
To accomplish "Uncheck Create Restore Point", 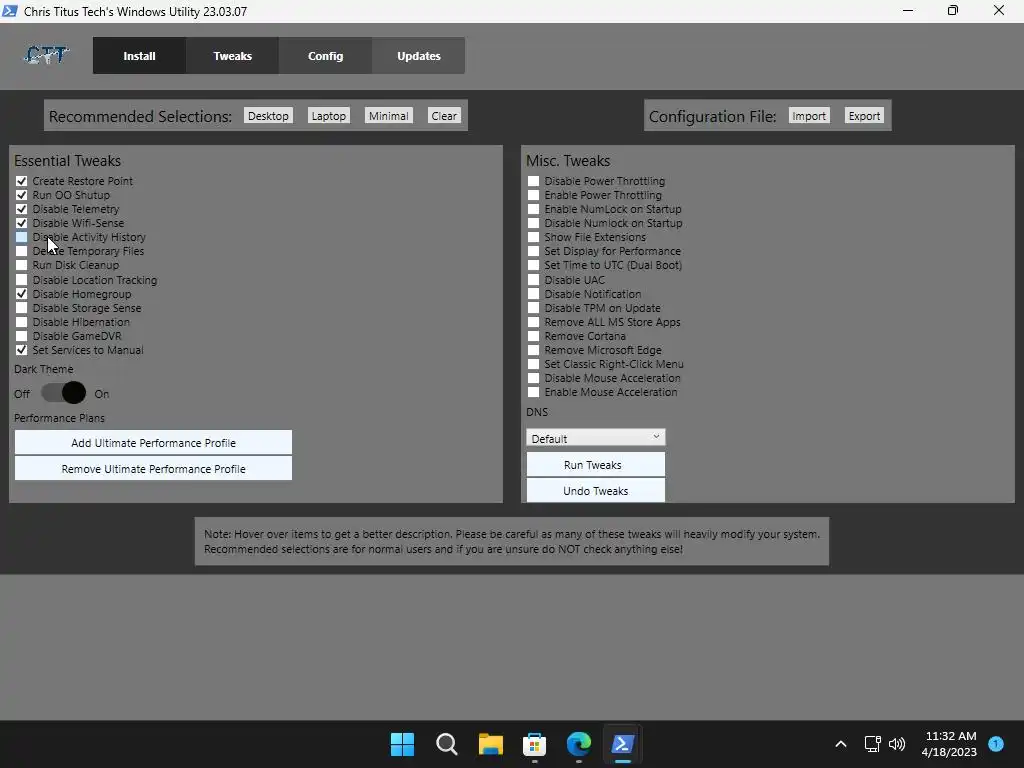I will pos(22,181).
